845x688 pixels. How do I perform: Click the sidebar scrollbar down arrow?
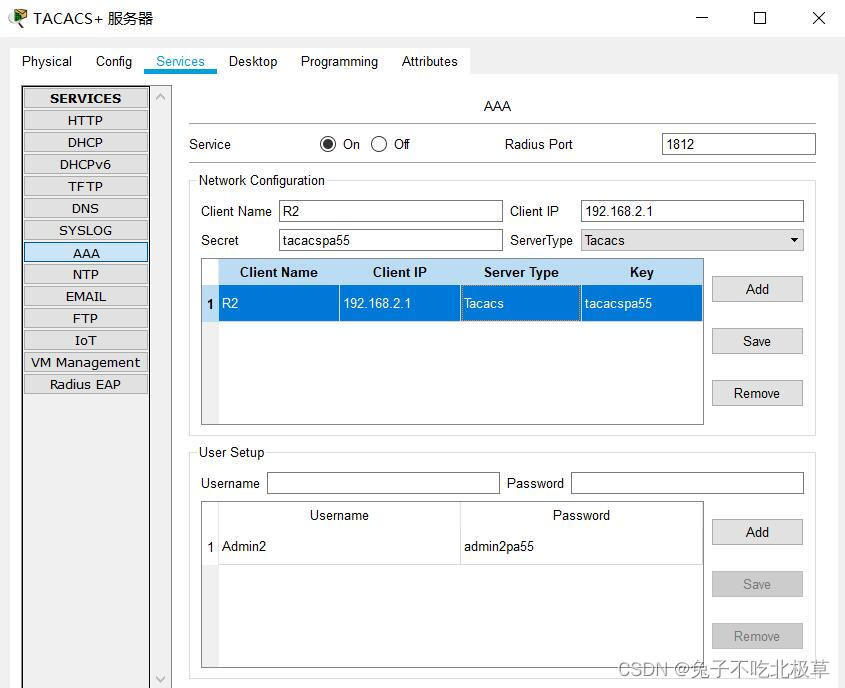160,678
